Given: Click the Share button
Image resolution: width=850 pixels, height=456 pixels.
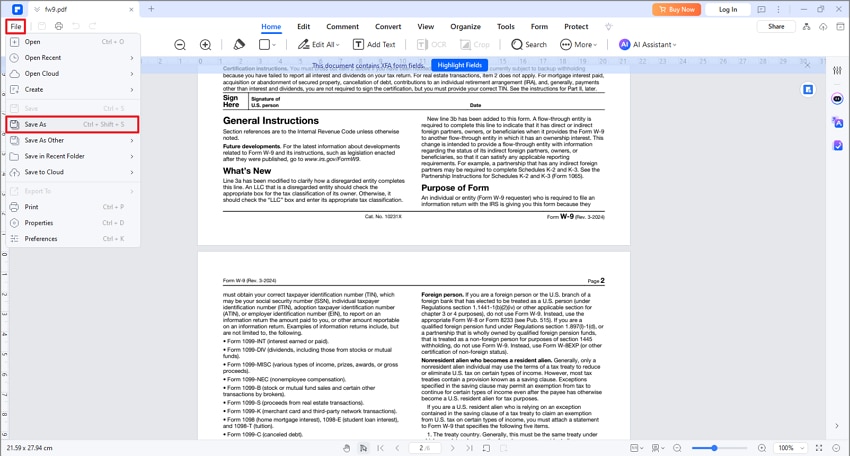Looking at the screenshot, I should coord(776,27).
